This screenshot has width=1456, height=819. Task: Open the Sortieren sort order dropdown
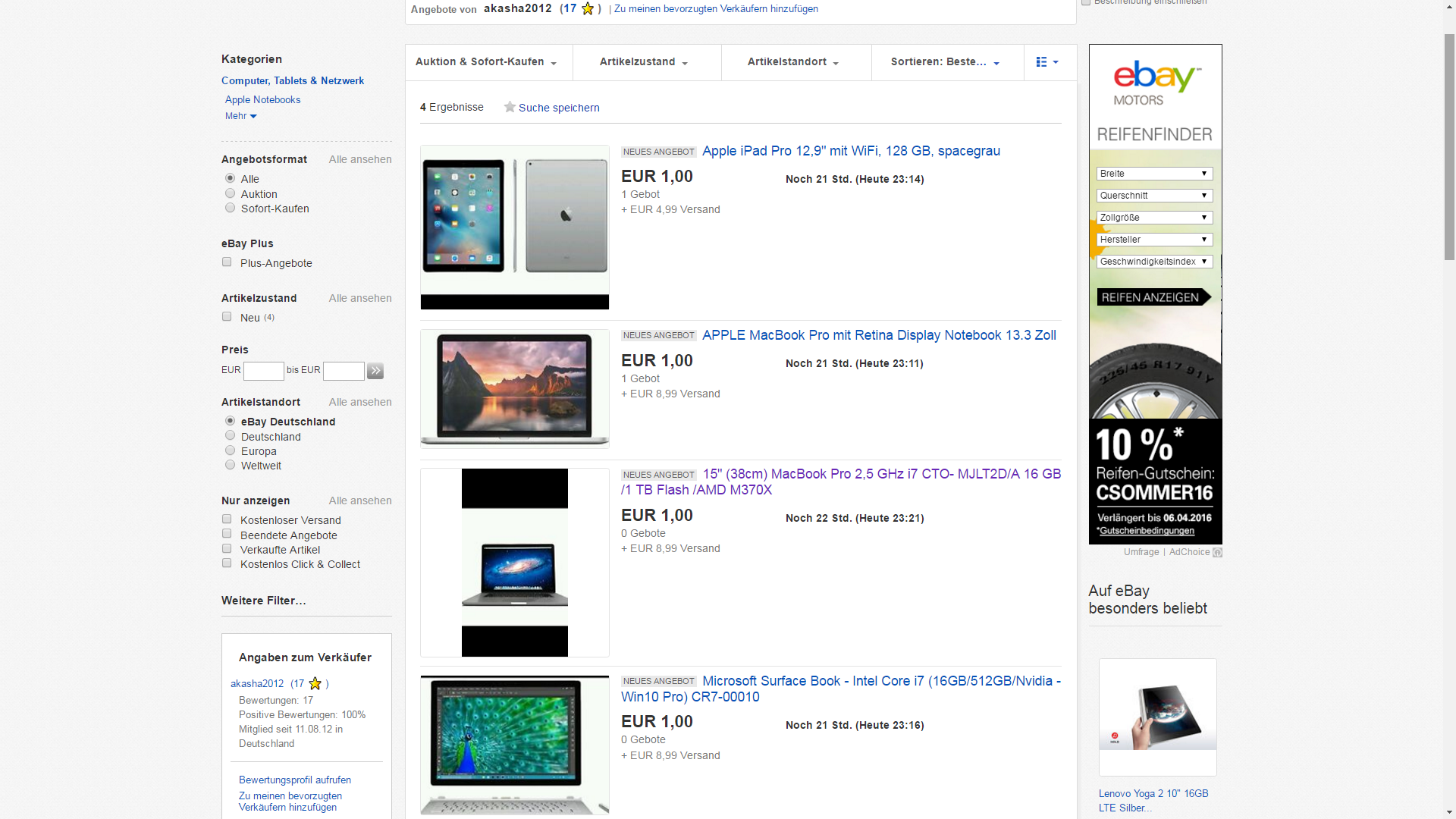coord(946,62)
